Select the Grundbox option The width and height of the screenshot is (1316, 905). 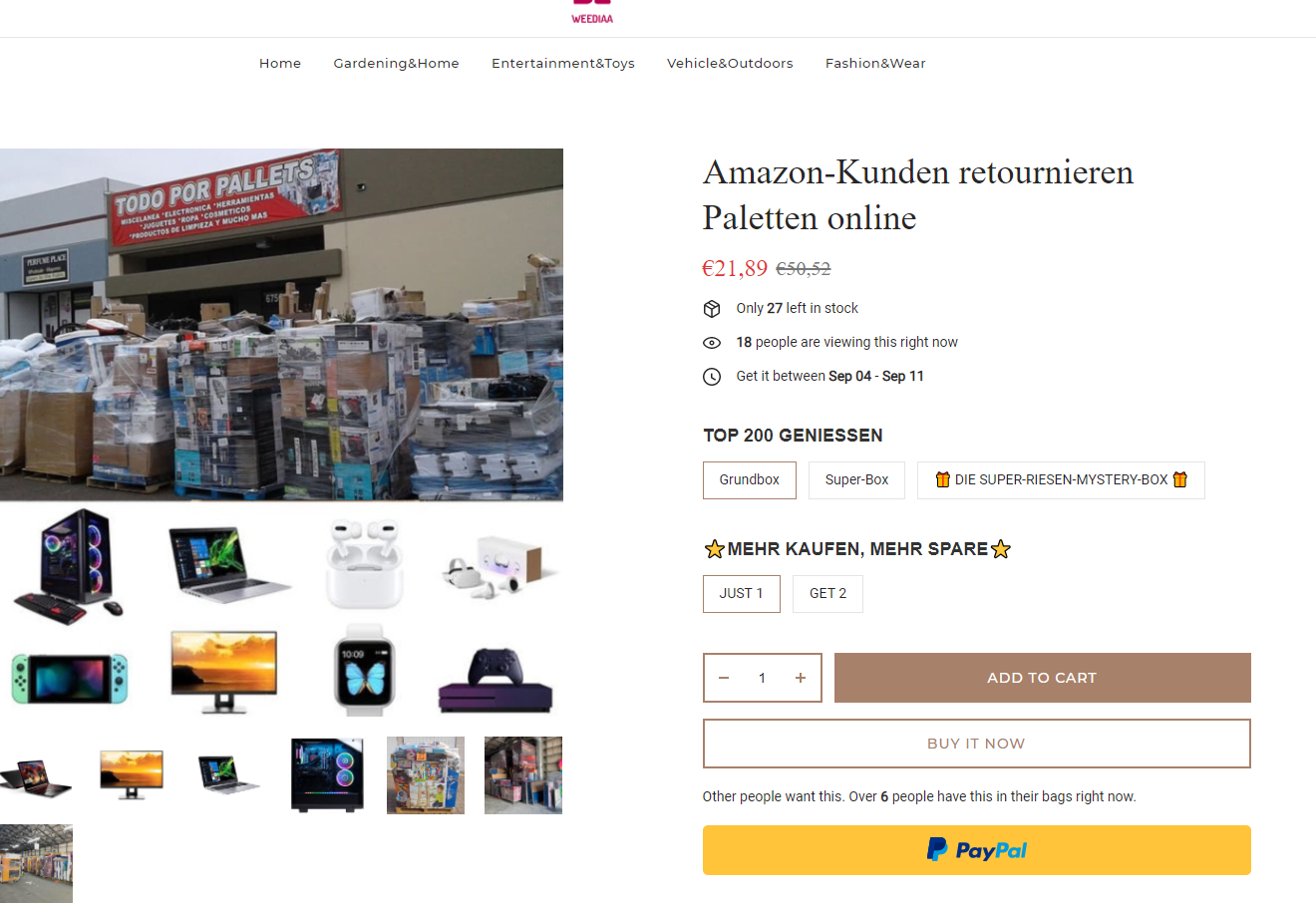point(750,480)
